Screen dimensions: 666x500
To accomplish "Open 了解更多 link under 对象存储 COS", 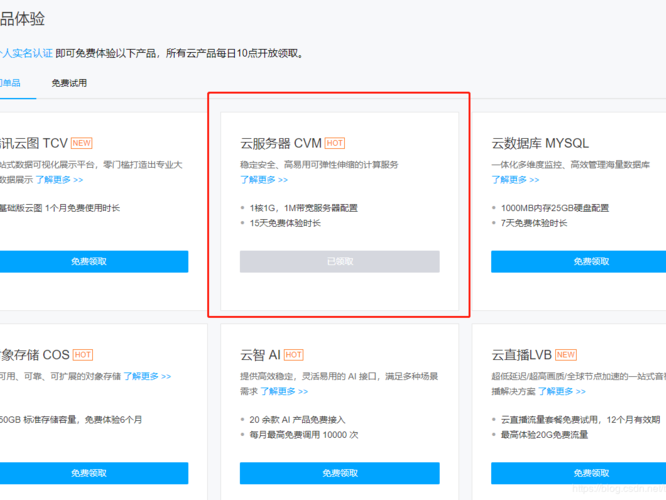I will (147, 376).
